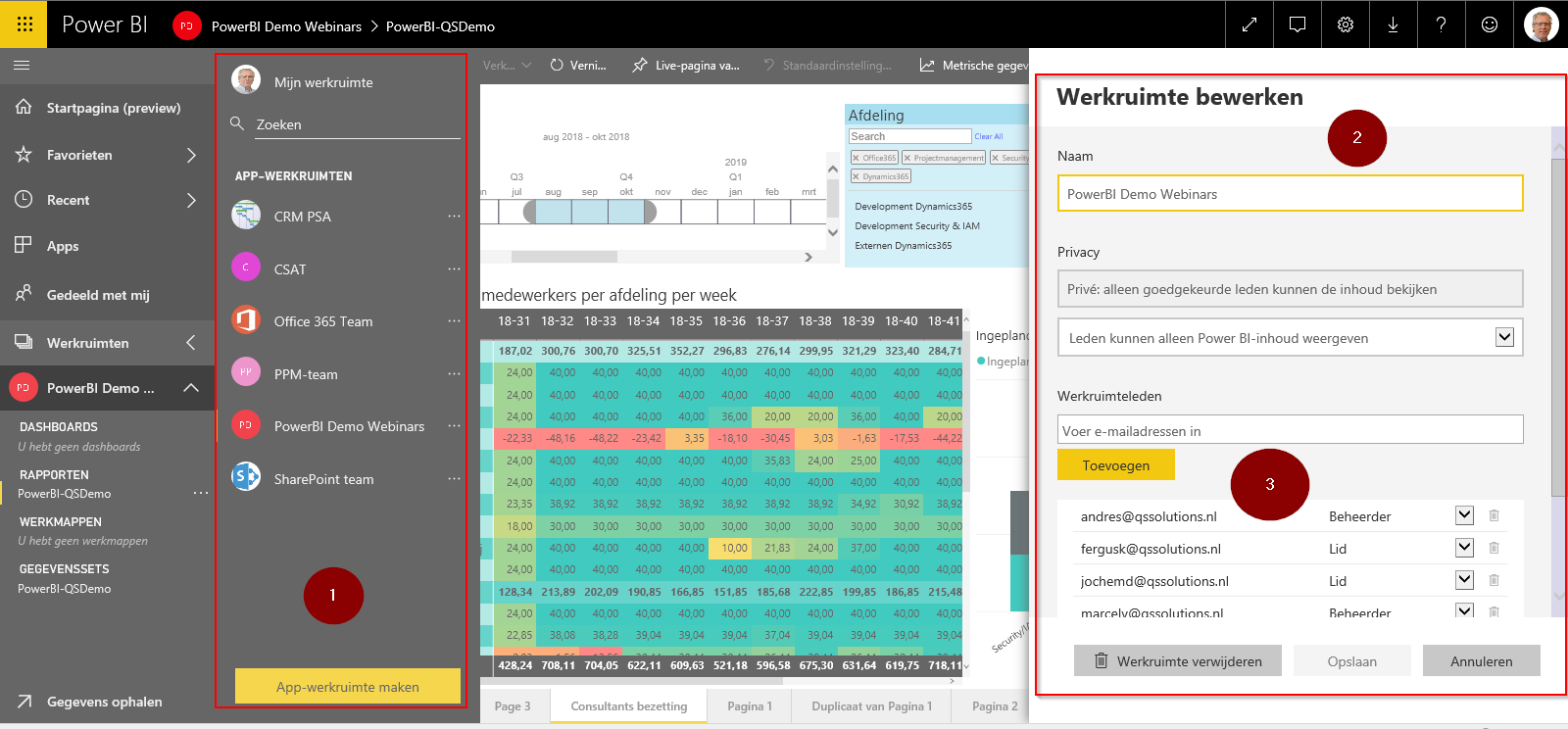Click the Gegevens ophalen arrow icon
Image resolution: width=1568 pixels, height=729 pixels.
click(x=24, y=701)
